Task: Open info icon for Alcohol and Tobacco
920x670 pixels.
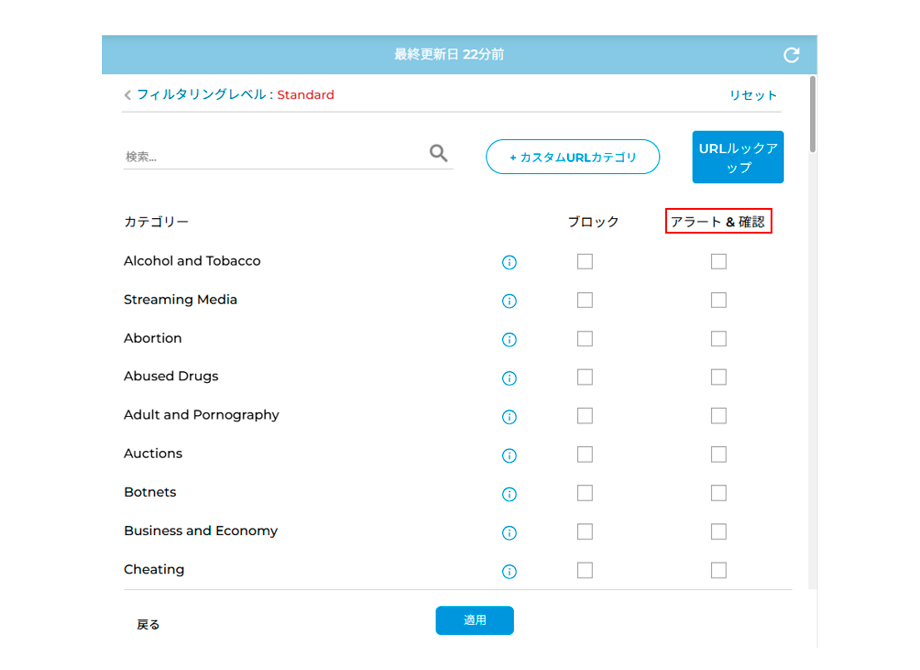Action: pos(509,262)
